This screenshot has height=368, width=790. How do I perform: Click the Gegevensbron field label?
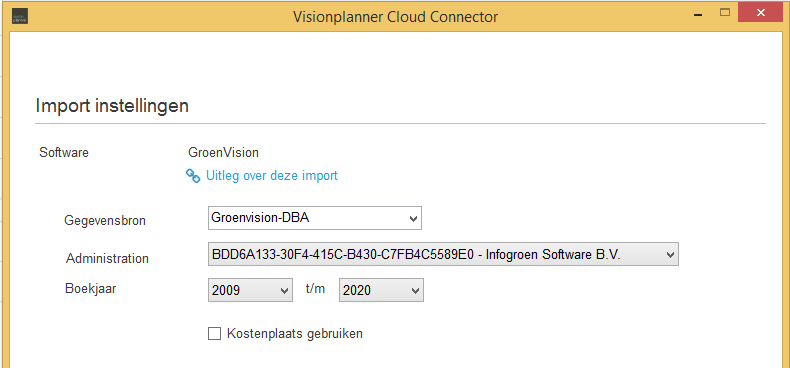105,220
